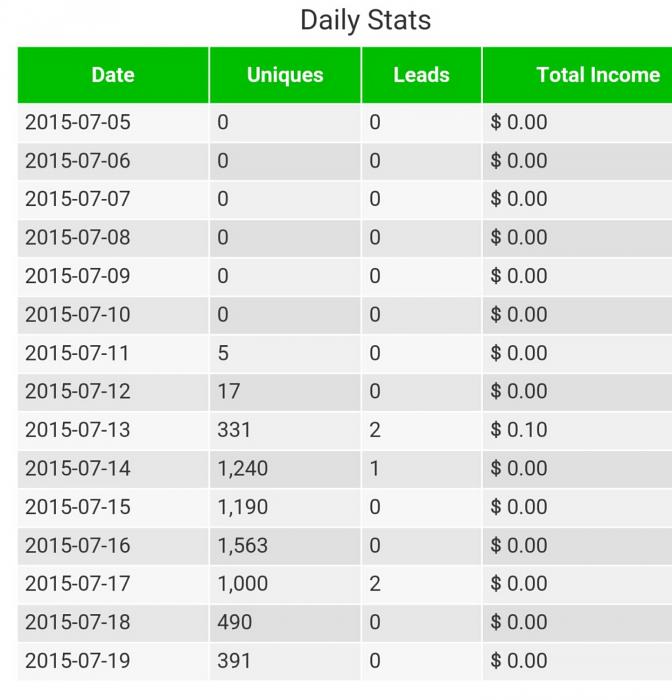Click the Daily Stats title

[x=366, y=21]
